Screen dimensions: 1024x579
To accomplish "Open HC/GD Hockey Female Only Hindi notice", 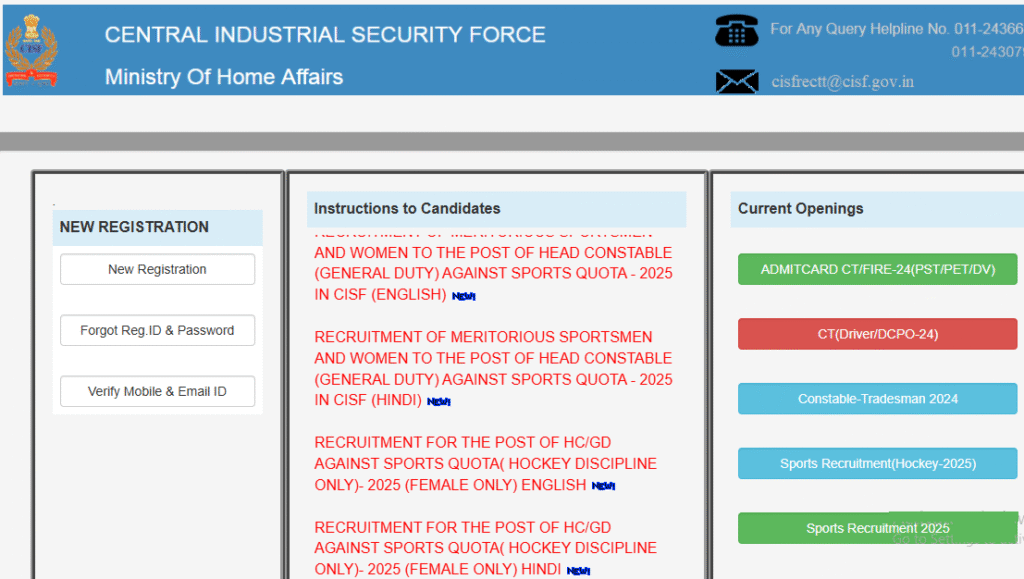I will [x=485, y=548].
